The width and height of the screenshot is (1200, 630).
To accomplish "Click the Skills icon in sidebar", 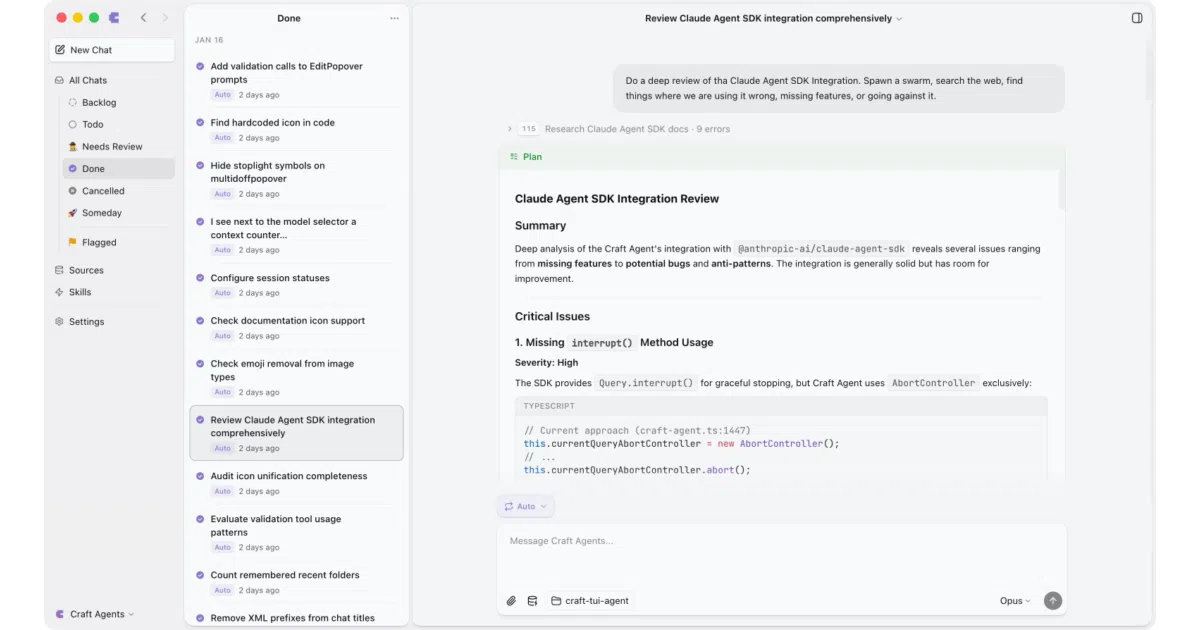I will (x=59, y=292).
